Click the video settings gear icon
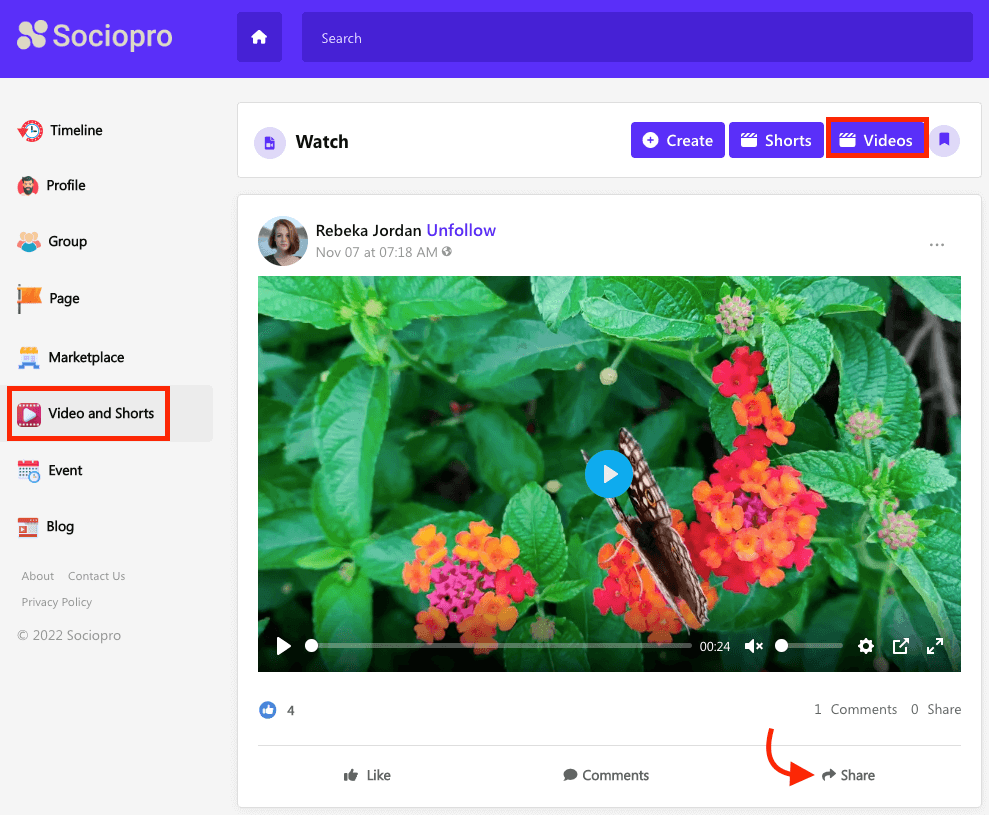This screenshot has height=815, width=989. pos(866,646)
